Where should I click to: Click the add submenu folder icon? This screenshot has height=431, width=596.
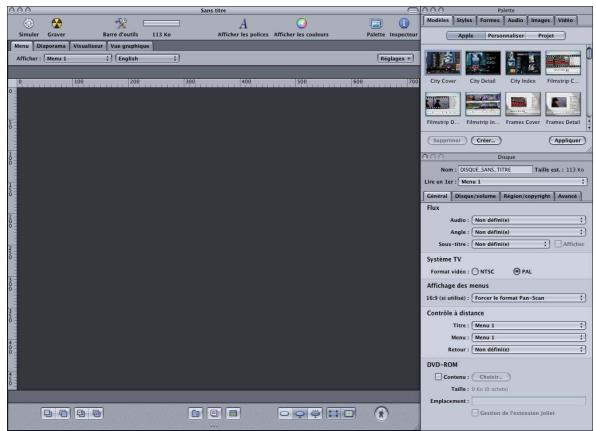click(196, 413)
